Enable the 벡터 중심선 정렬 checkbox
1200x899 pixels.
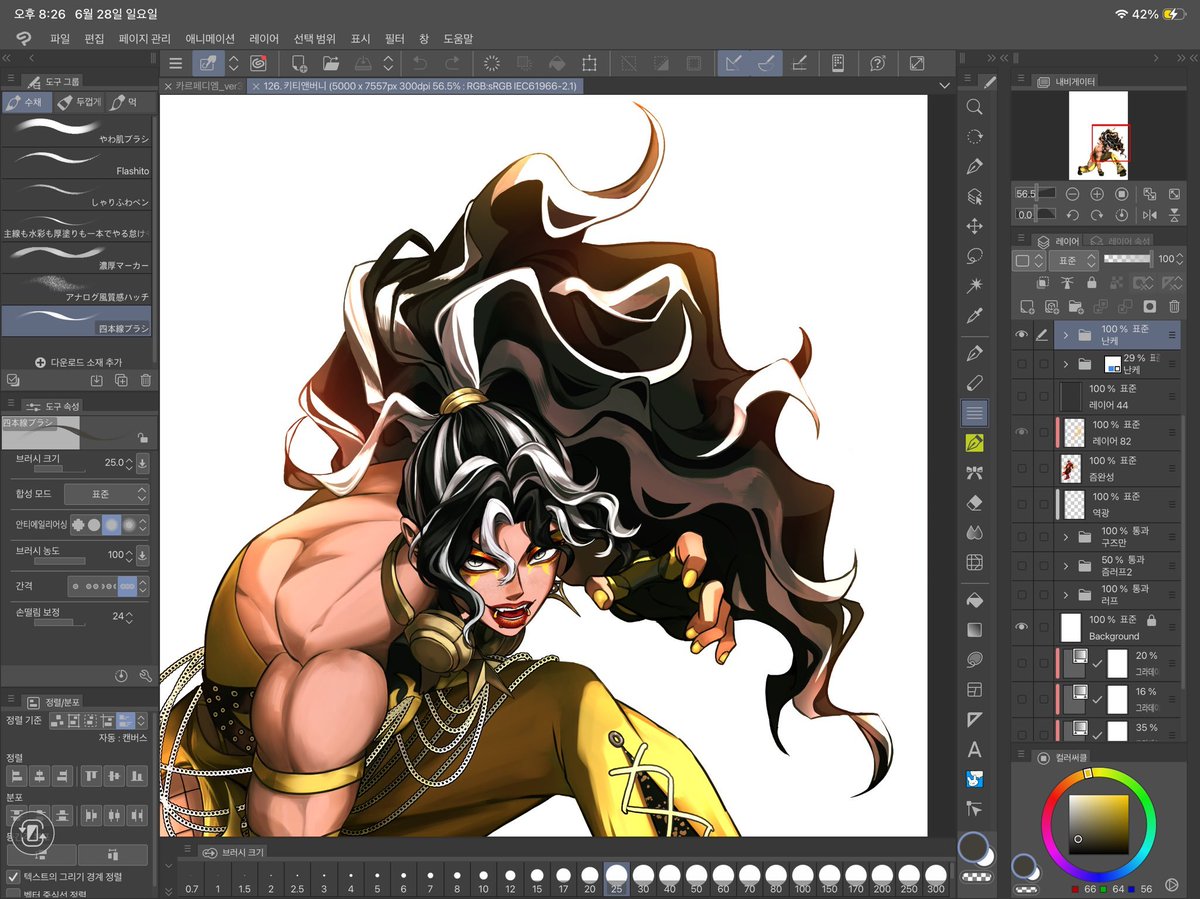13,893
